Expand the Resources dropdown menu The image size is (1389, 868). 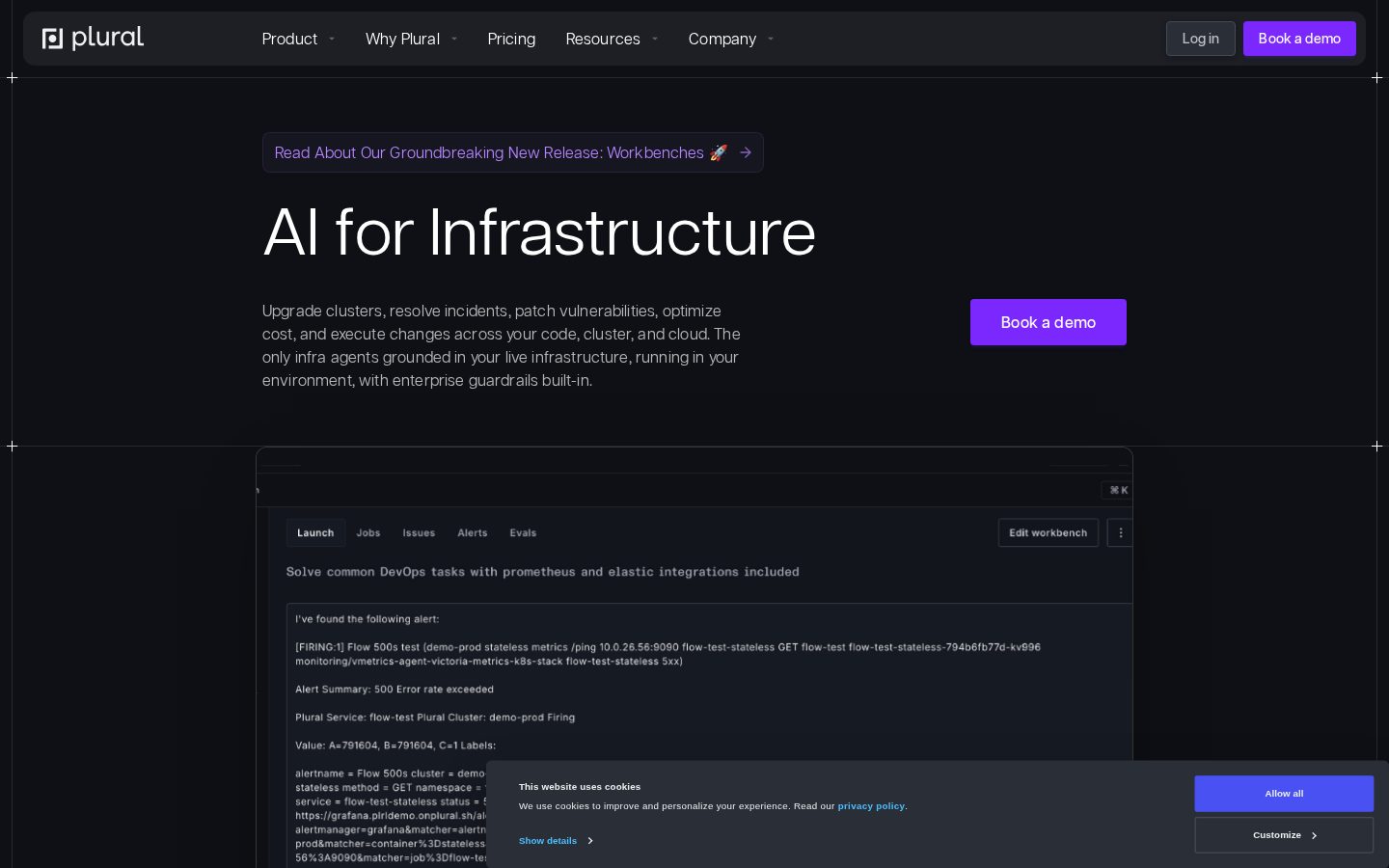coord(612,39)
